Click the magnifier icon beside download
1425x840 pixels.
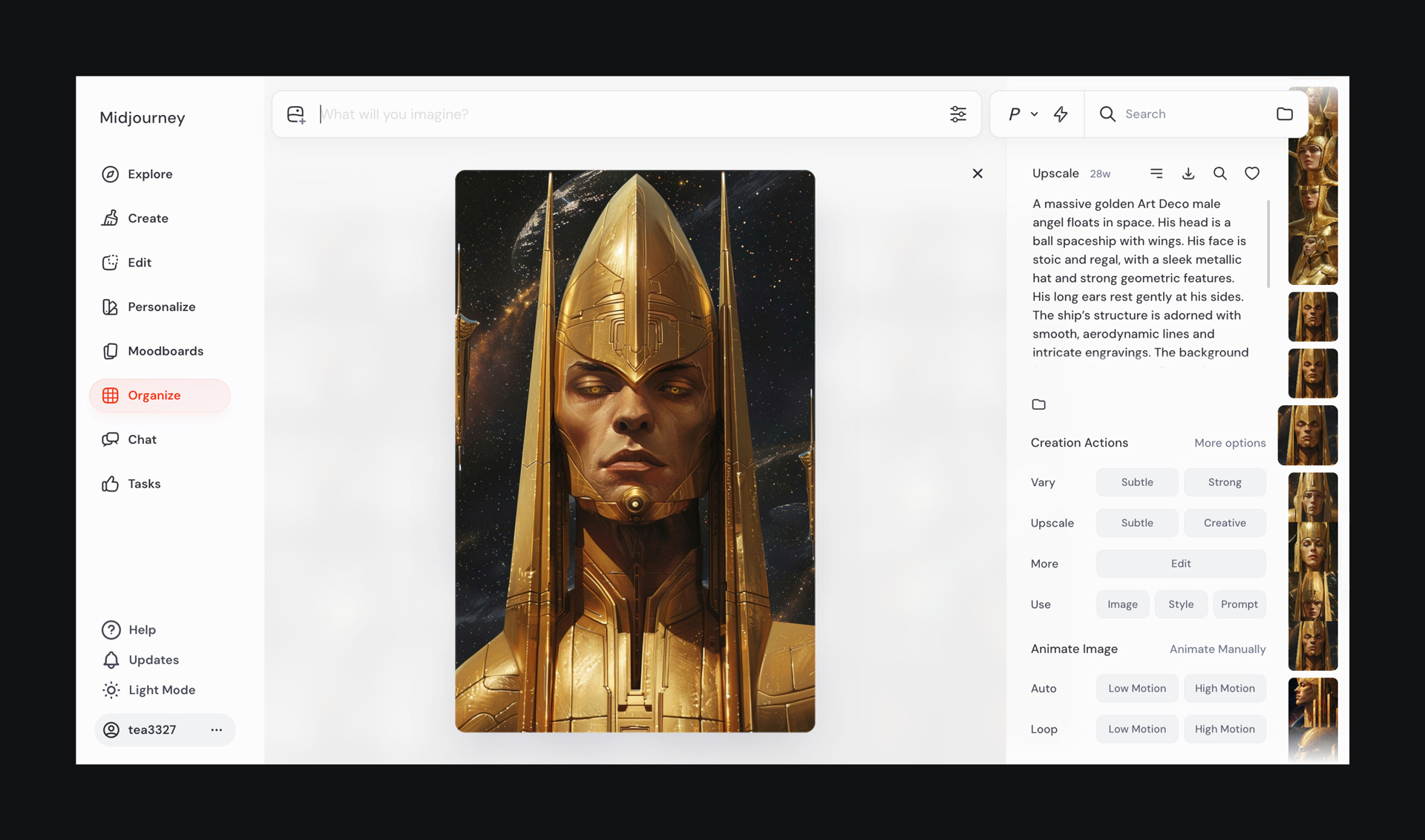click(1220, 174)
